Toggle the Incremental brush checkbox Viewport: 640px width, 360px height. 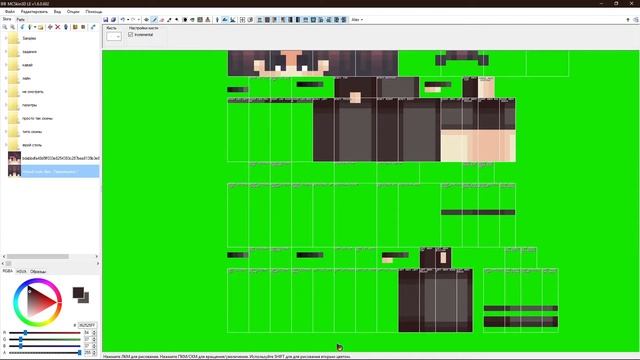click(131, 35)
